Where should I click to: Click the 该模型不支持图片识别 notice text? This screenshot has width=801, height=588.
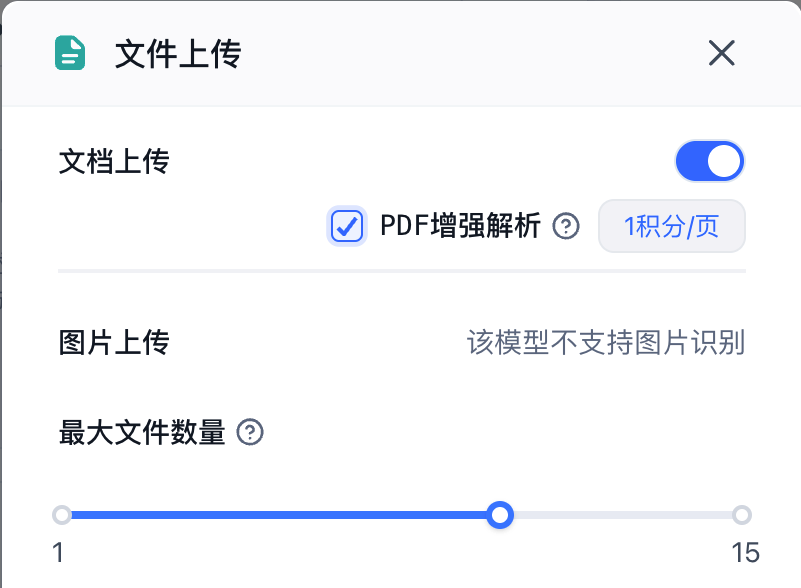tap(606, 343)
